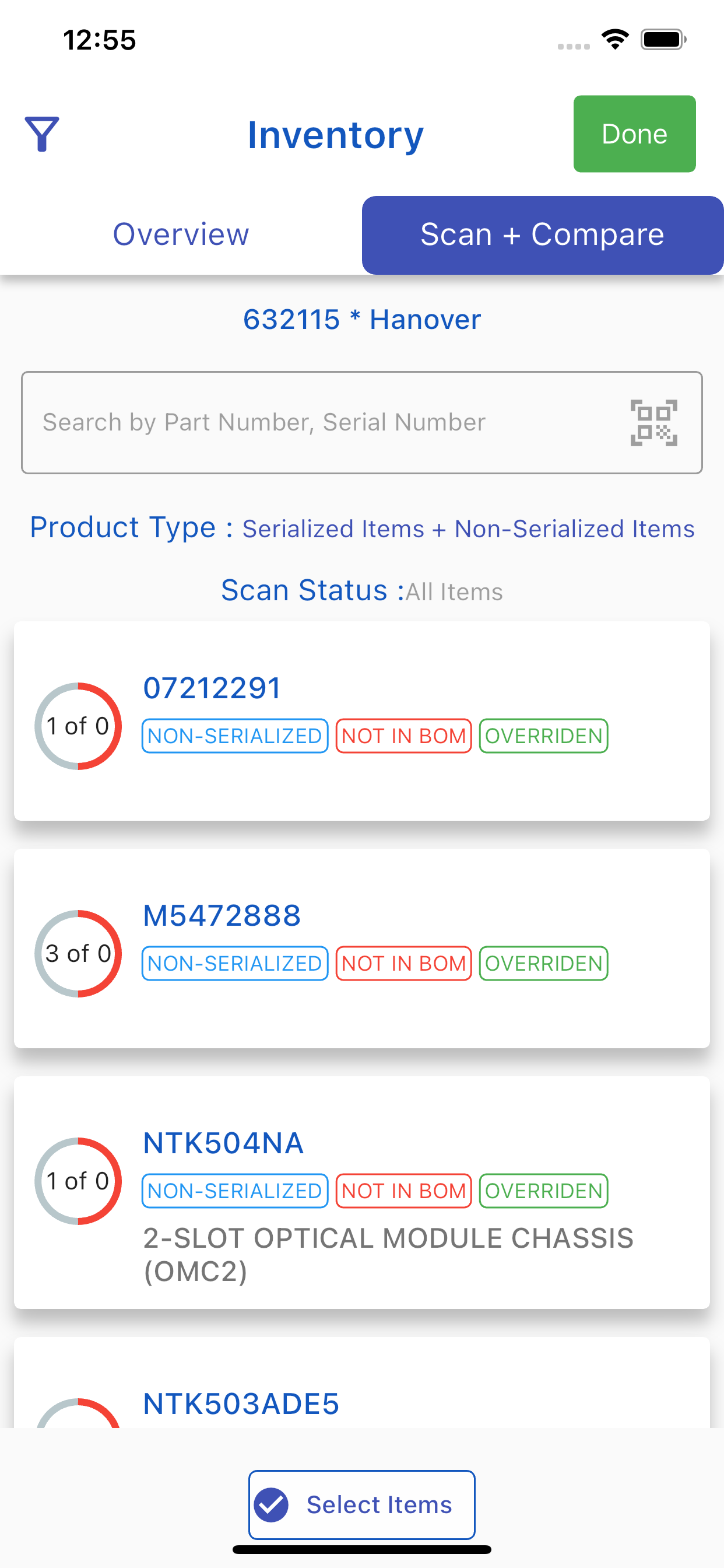Tap the Wi-Fi status icon

(x=615, y=40)
